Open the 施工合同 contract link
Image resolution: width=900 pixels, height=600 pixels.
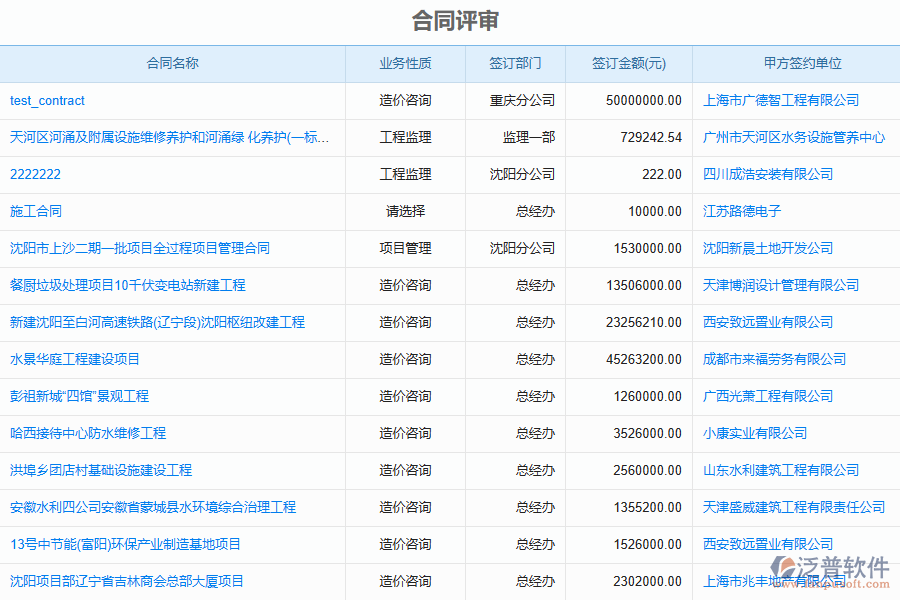36,211
